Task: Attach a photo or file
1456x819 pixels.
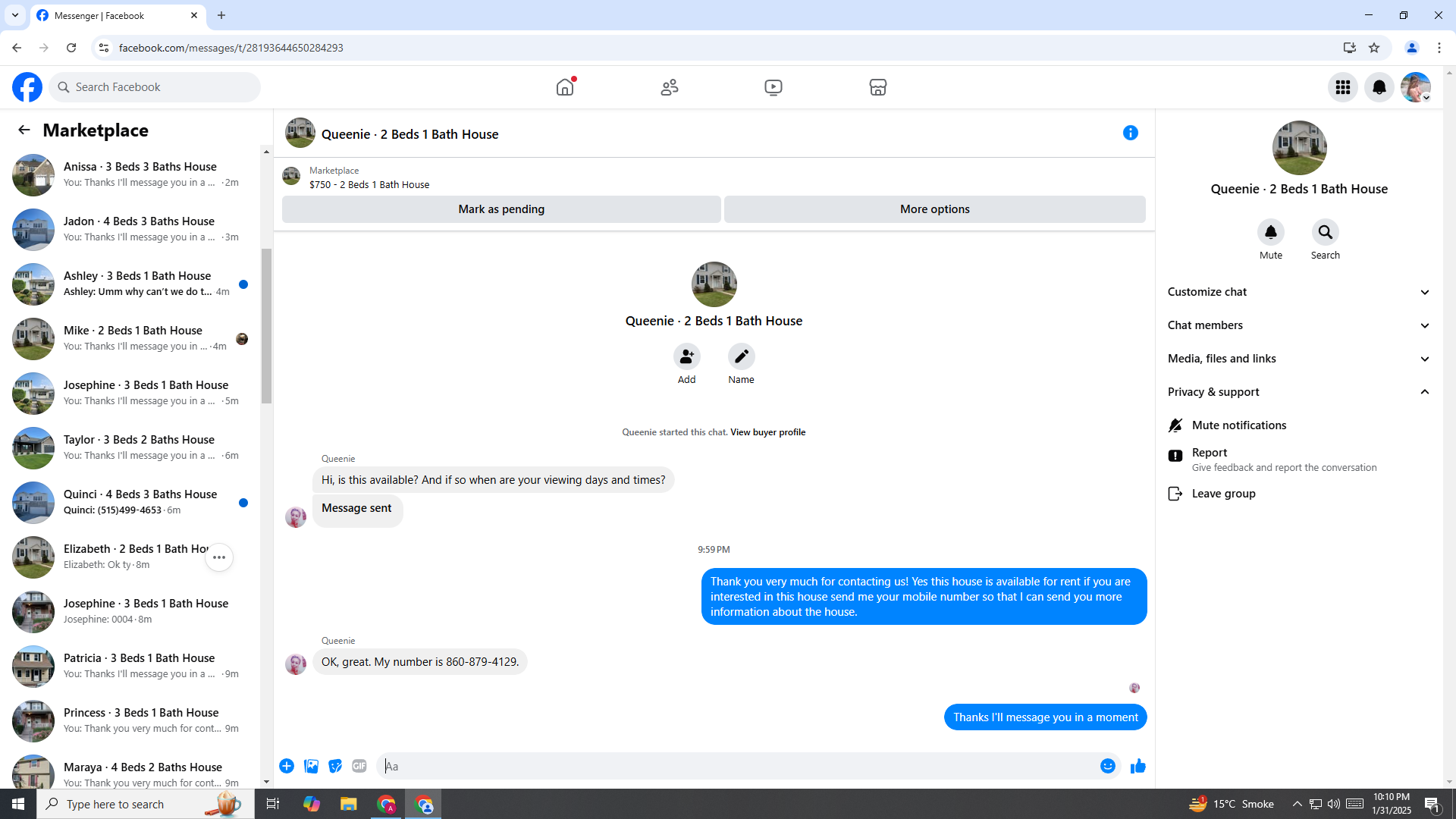Action: point(311,766)
